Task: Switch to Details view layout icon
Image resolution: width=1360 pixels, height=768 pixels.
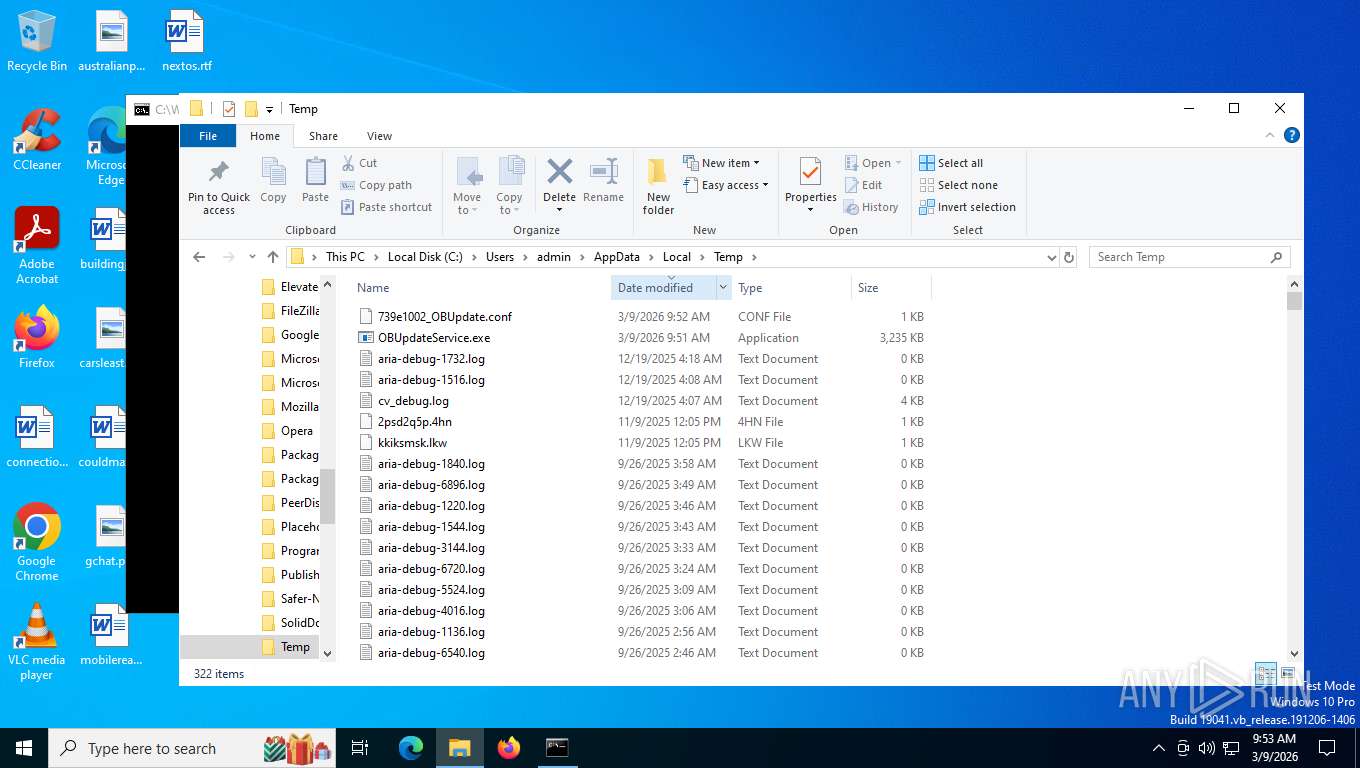Action: 1265,674
